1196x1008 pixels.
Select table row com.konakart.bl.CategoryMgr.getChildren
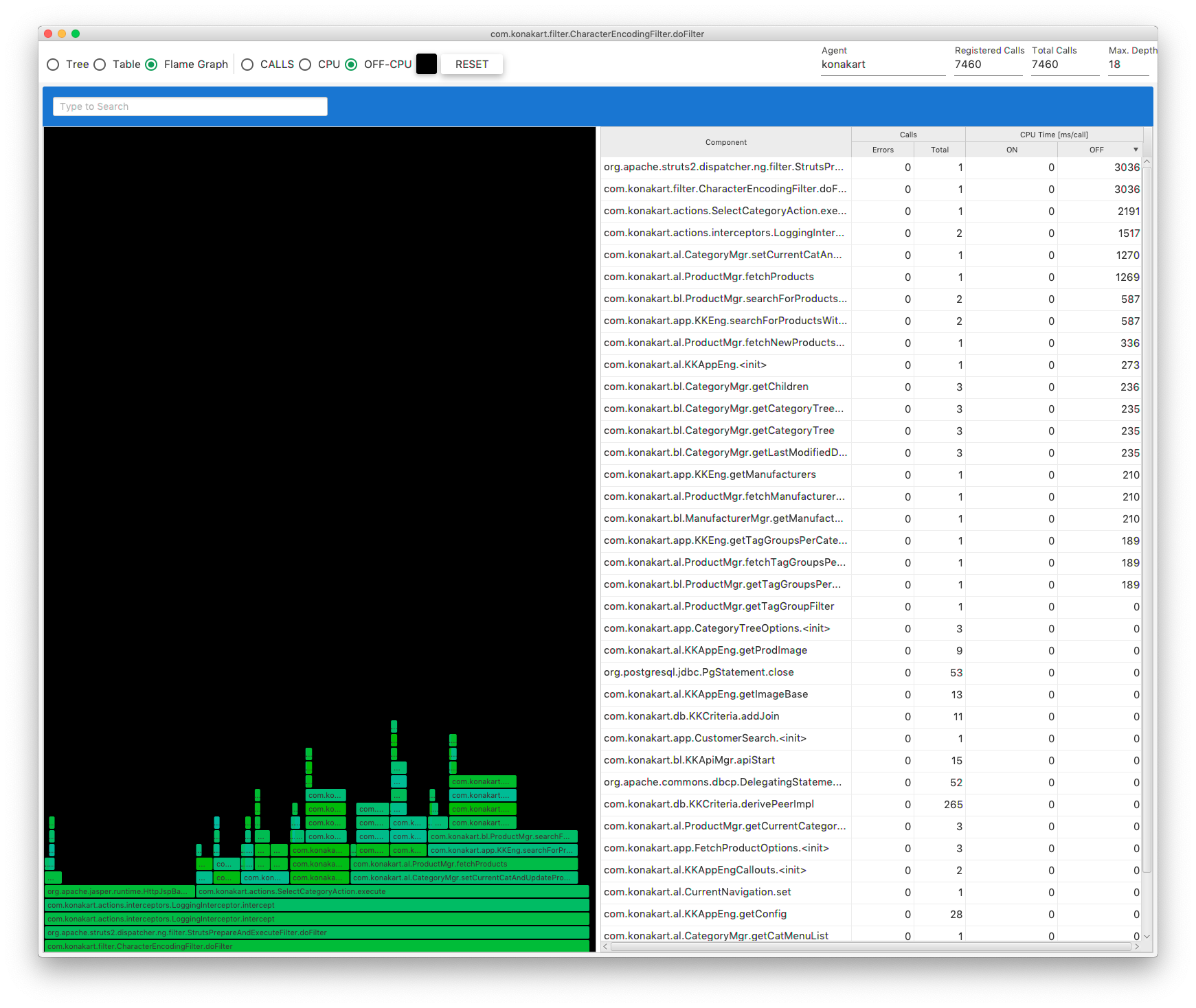tap(872, 387)
